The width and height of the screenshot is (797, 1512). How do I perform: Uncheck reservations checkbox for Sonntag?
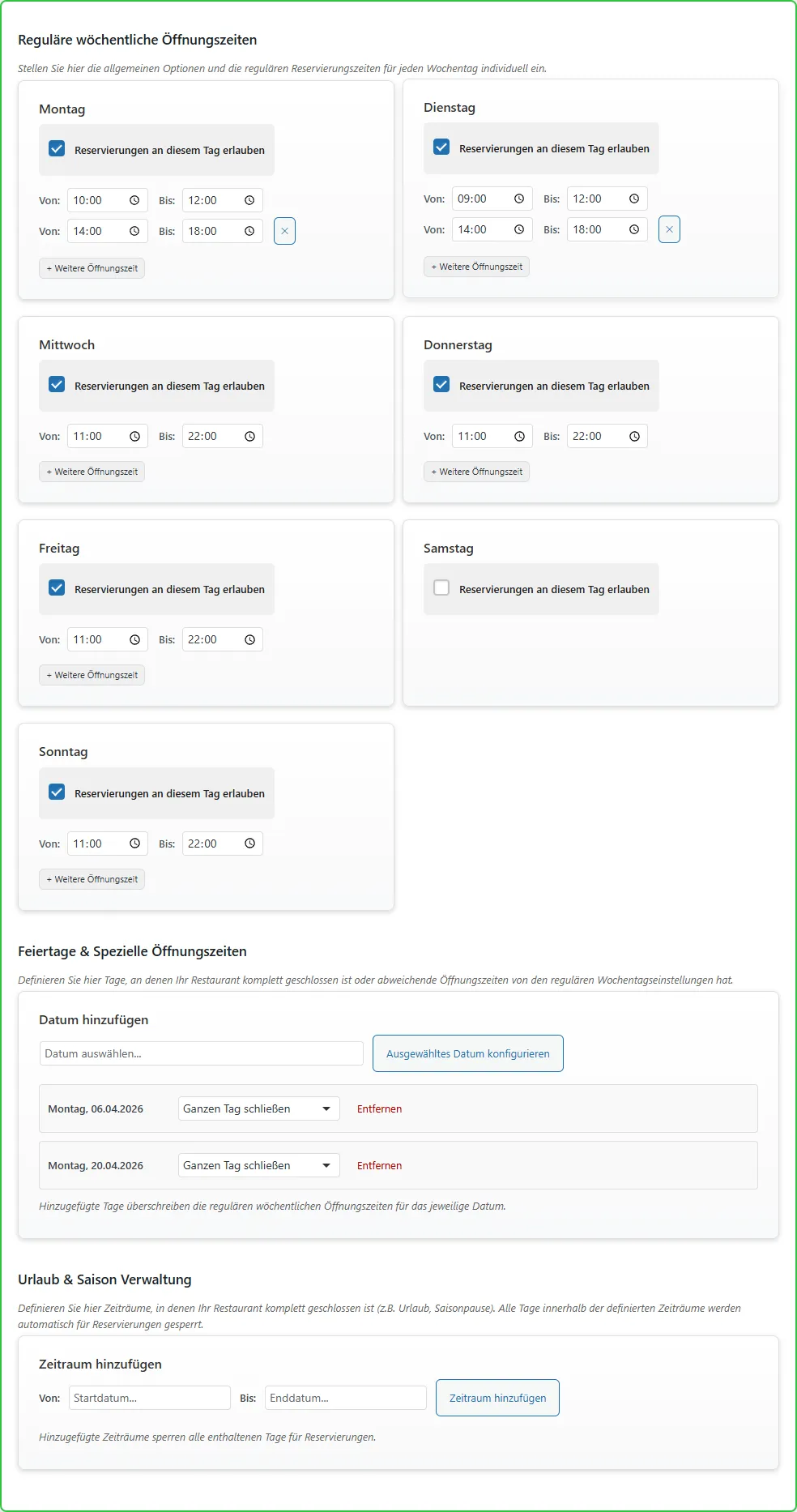[x=57, y=792]
